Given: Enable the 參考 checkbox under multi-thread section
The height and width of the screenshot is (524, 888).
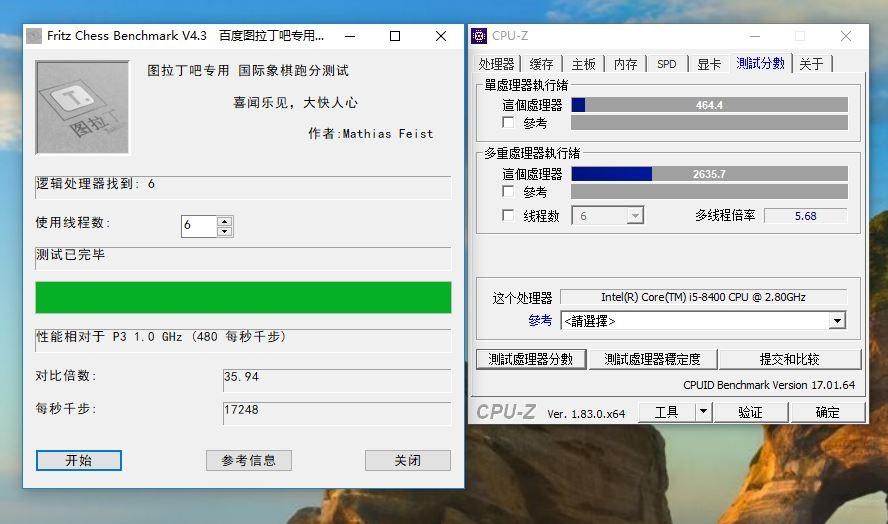Looking at the screenshot, I should [509, 191].
